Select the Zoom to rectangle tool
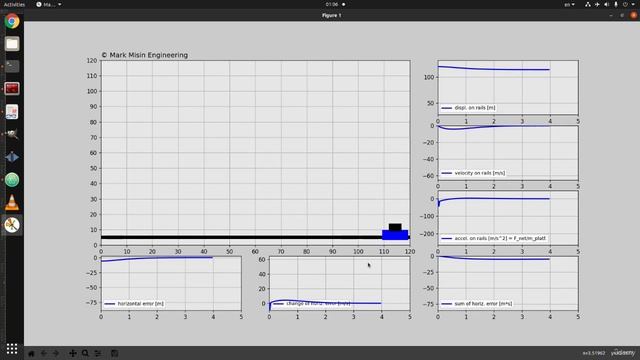 pos(85,353)
